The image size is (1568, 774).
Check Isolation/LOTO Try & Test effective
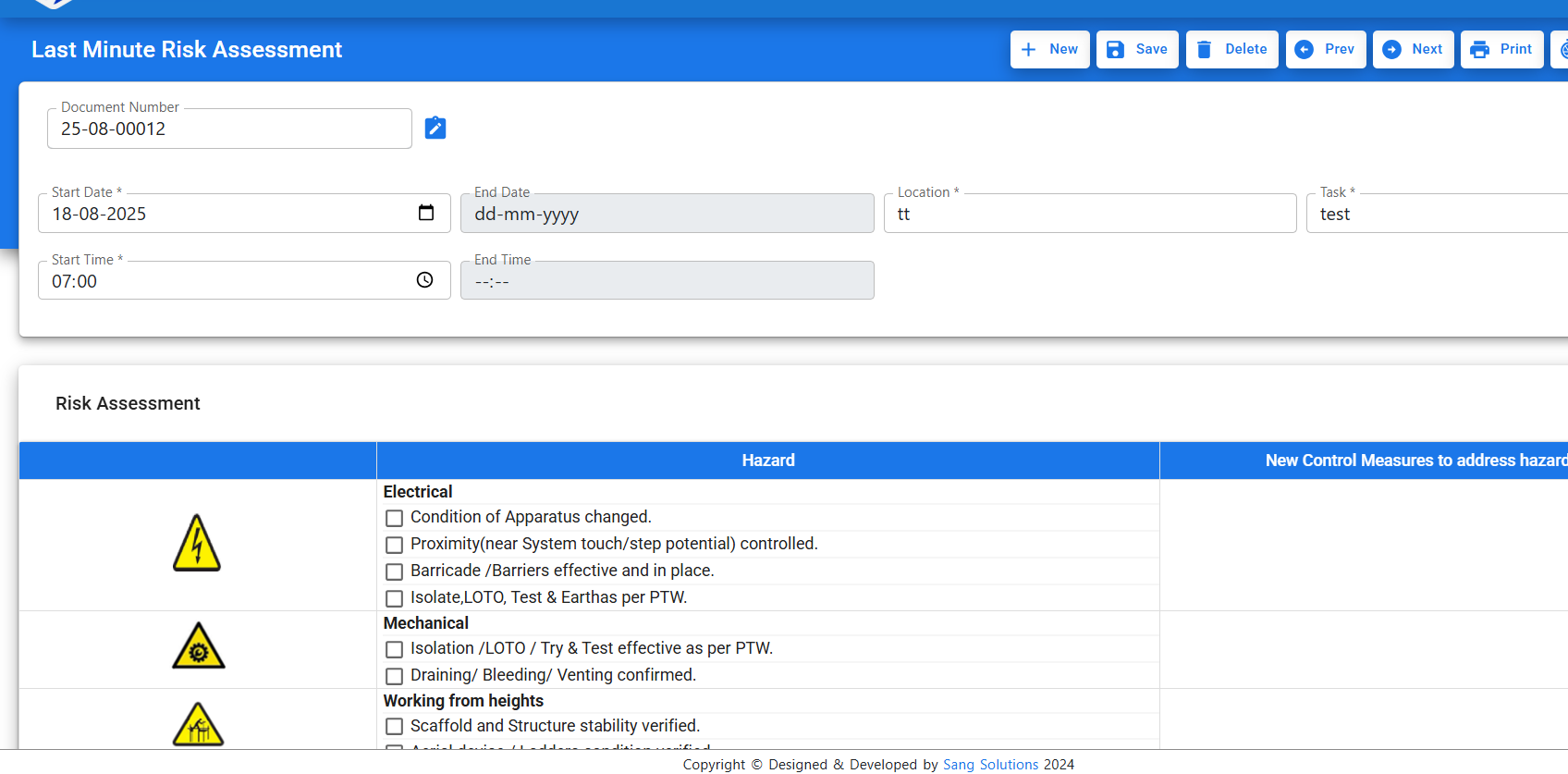(395, 649)
